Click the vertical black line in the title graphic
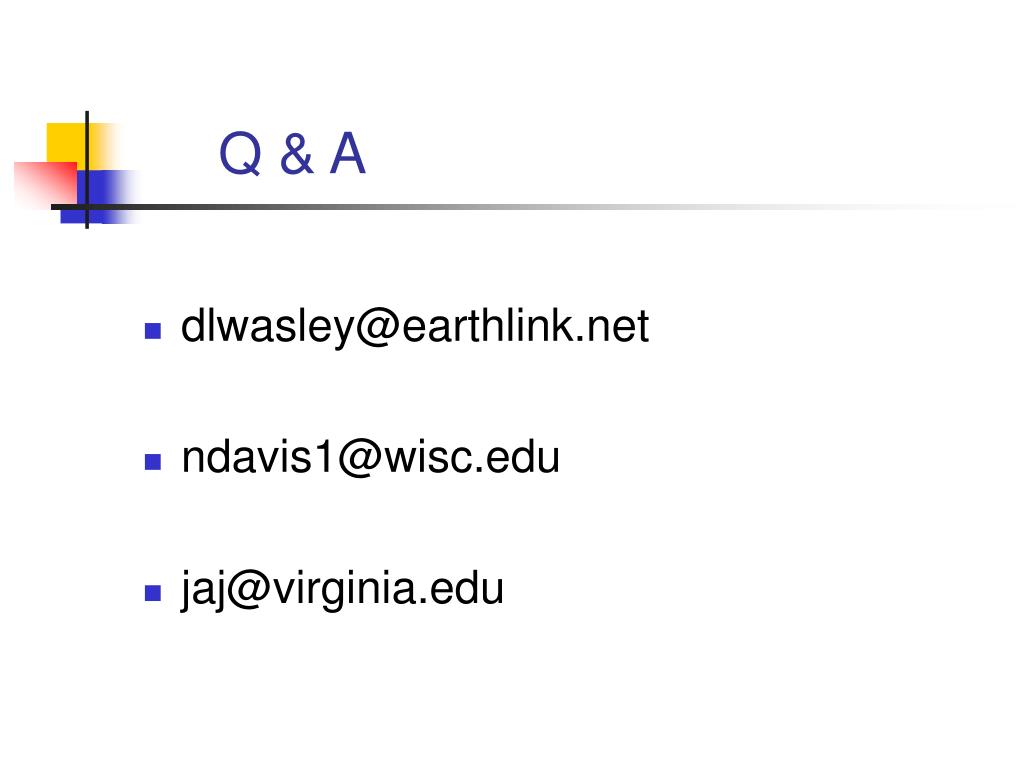1024x768 pixels. (87, 170)
